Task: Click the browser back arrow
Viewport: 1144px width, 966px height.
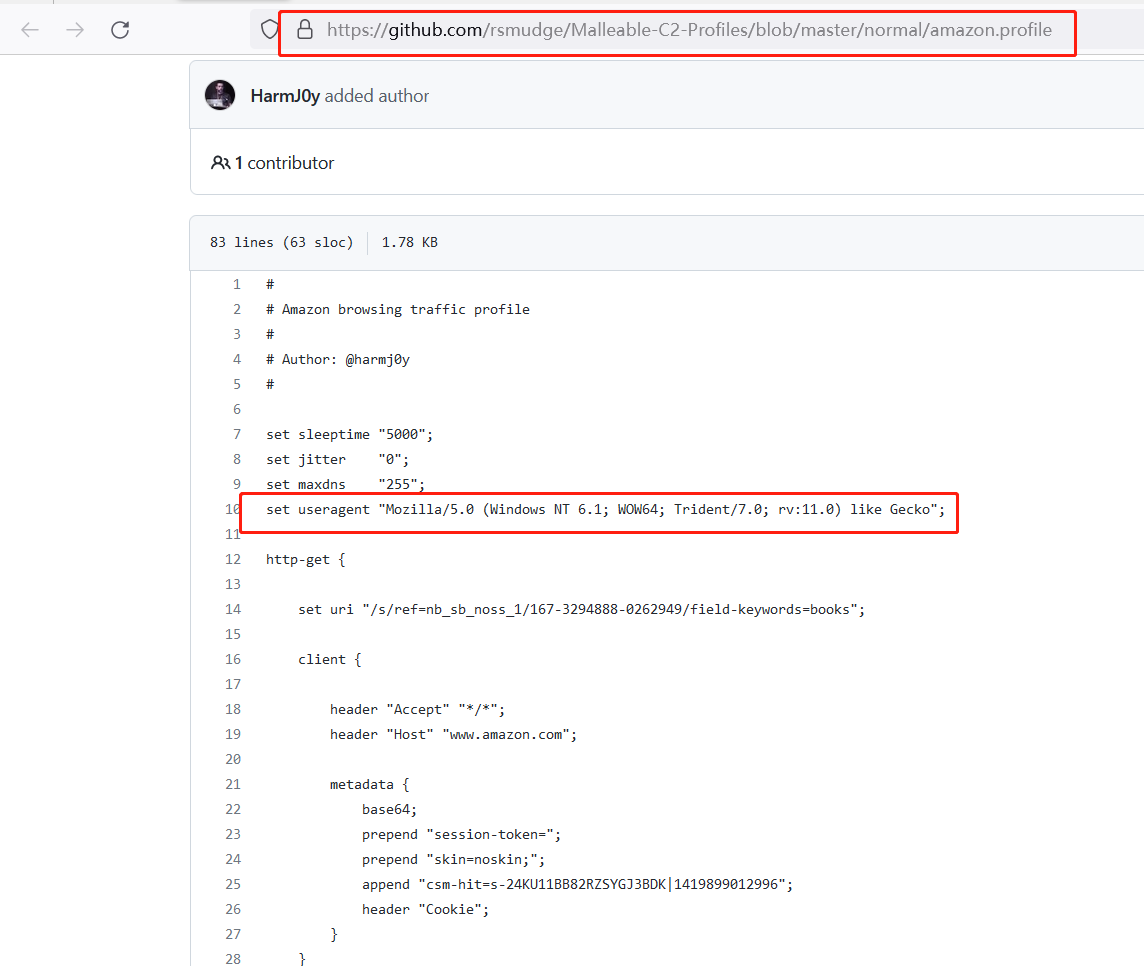Action: (30, 30)
